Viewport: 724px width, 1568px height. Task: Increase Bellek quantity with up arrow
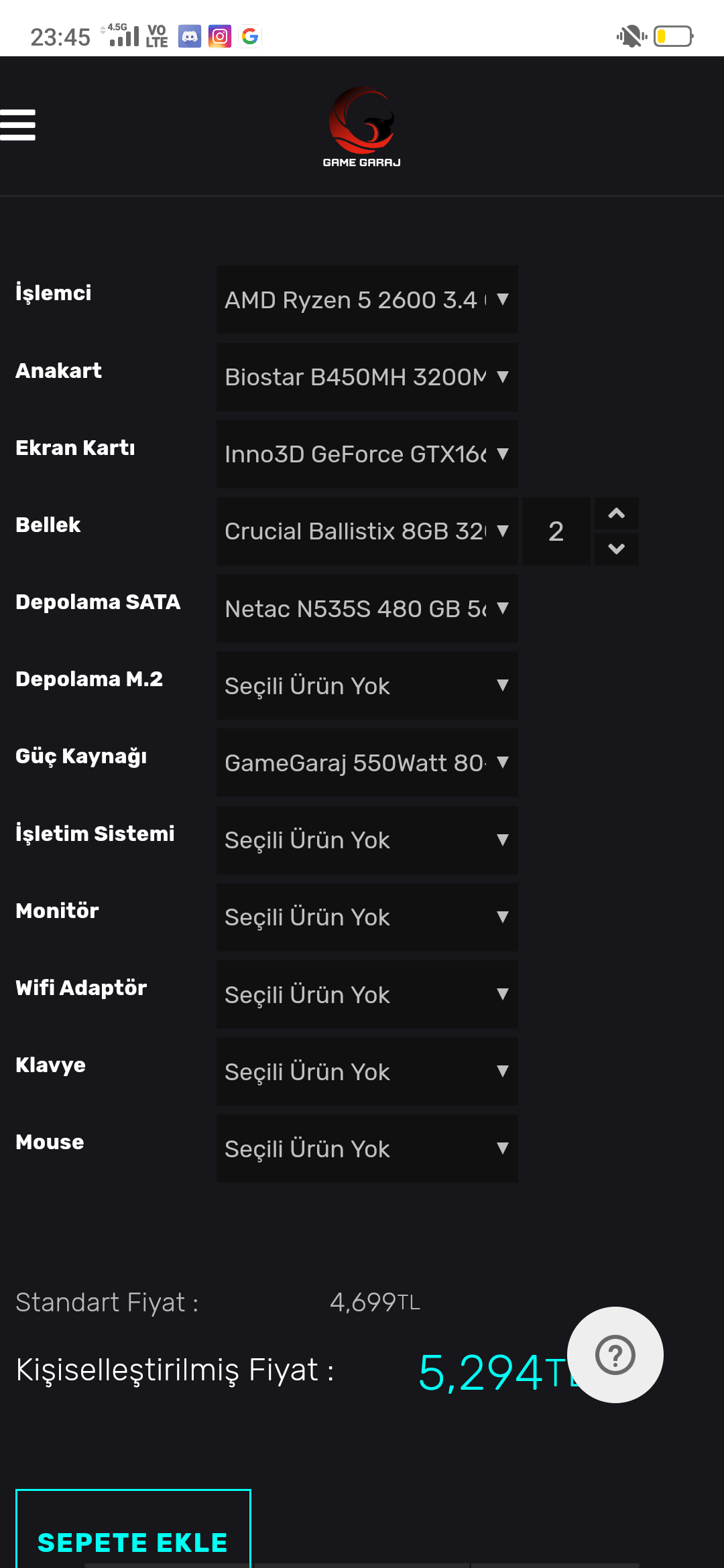coord(616,514)
